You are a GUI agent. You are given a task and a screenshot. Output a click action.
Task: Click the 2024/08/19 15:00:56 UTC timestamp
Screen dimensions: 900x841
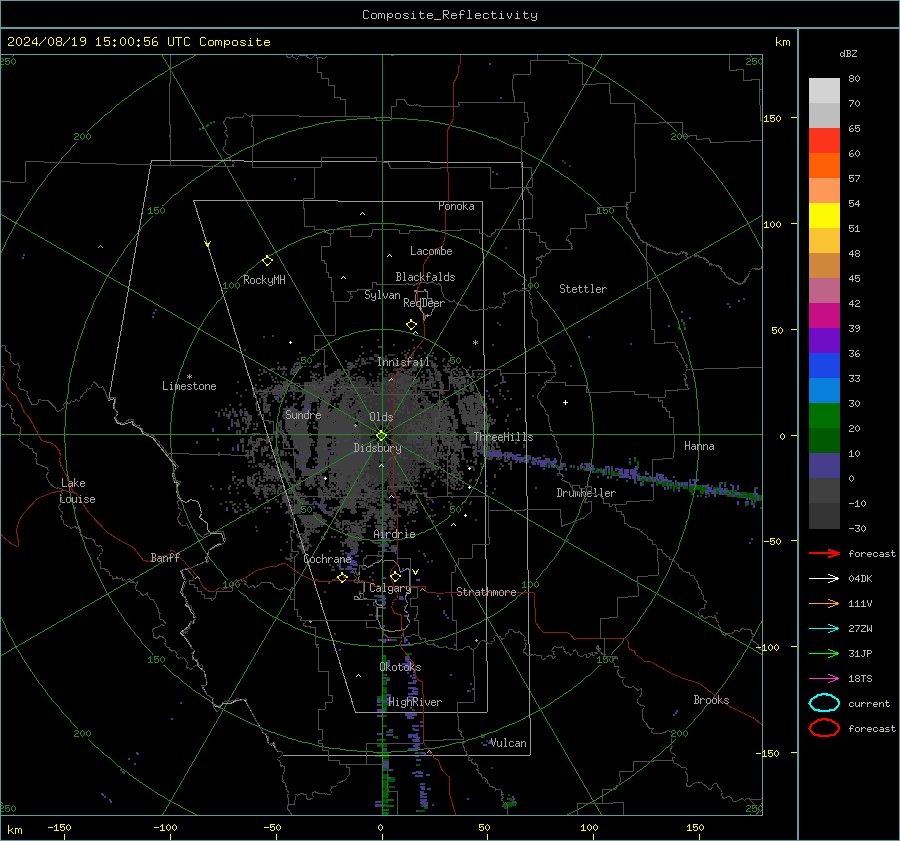coord(139,42)
